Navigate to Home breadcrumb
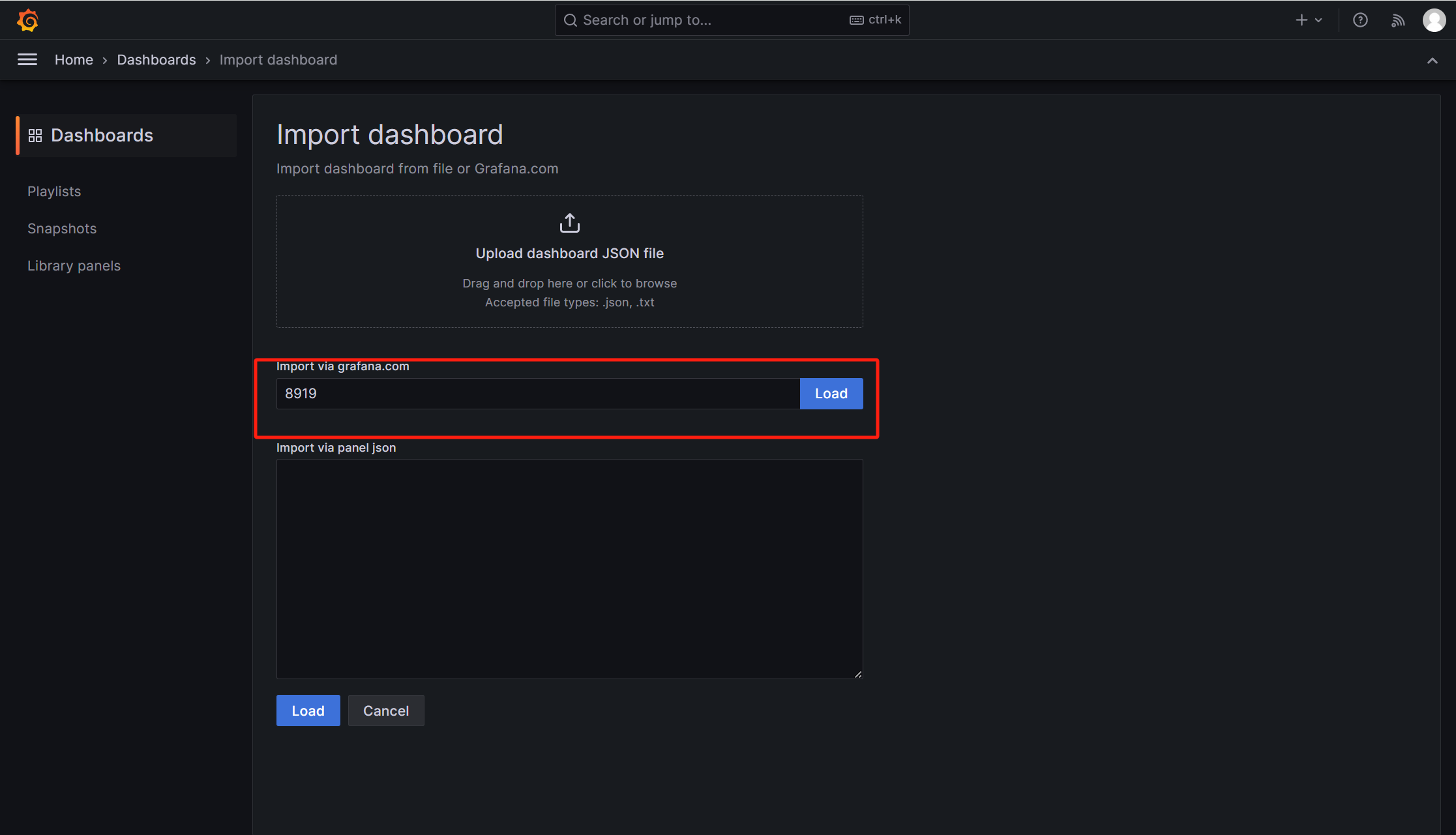The height and width of the screenshot is (835, 1456). (74, 60)
